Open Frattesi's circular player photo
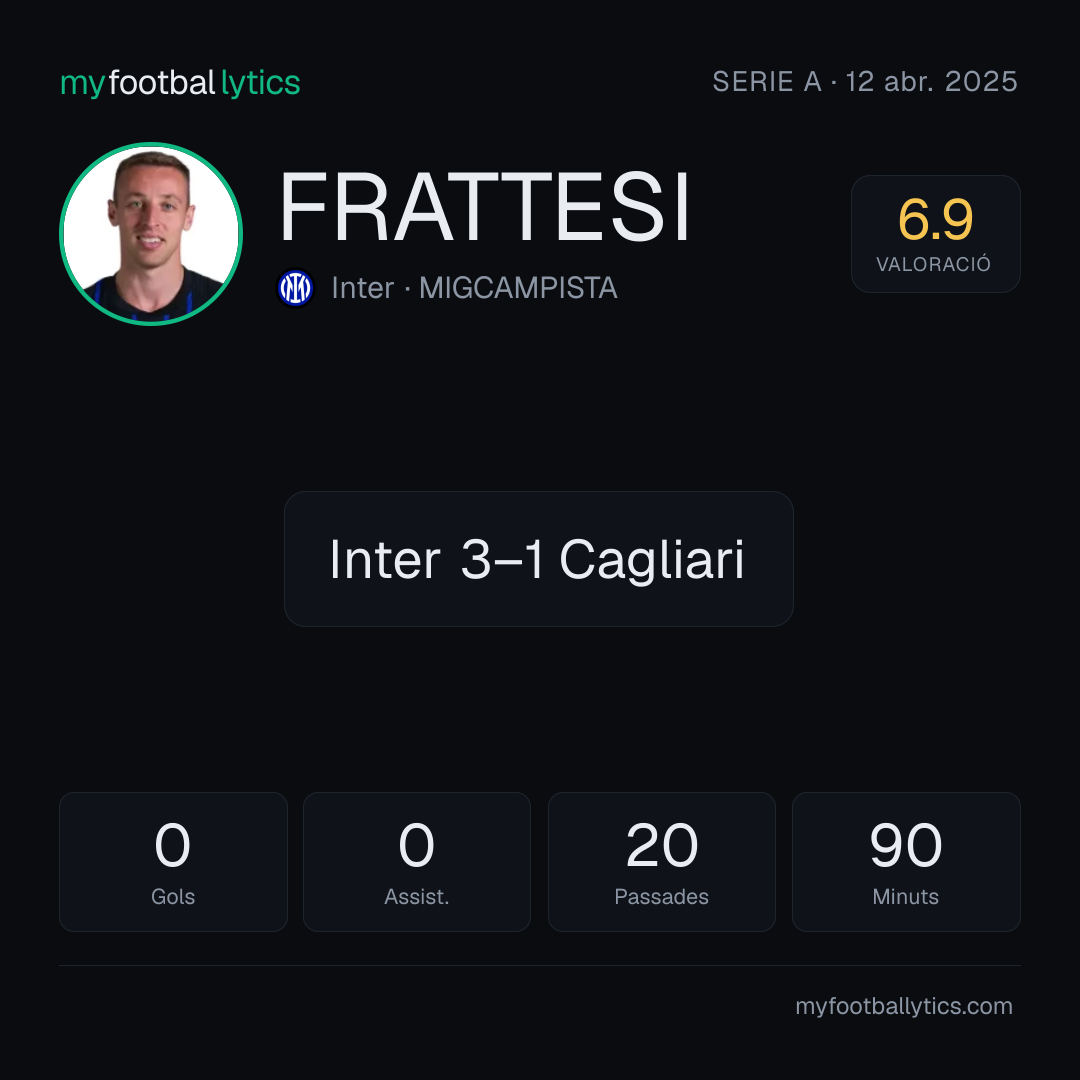This screenshot has width=1080, height=1080. pos(151,234)
